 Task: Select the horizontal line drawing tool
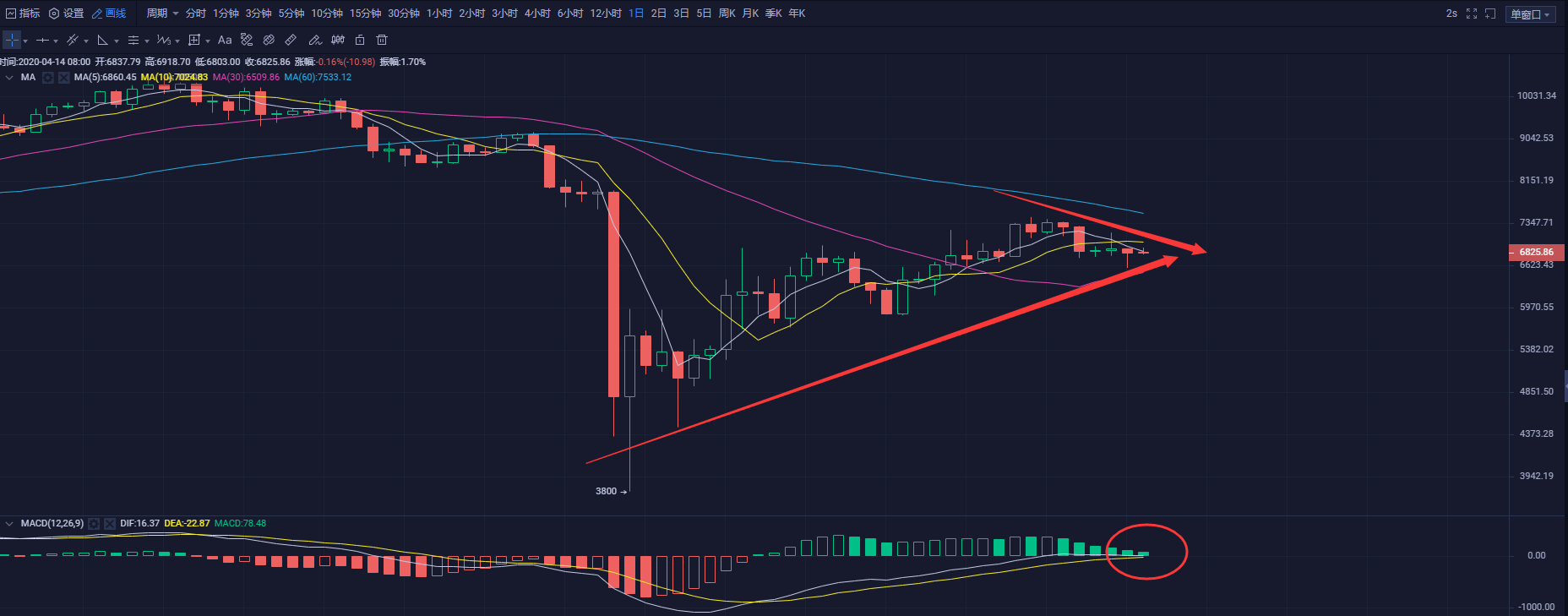point(42,40)
